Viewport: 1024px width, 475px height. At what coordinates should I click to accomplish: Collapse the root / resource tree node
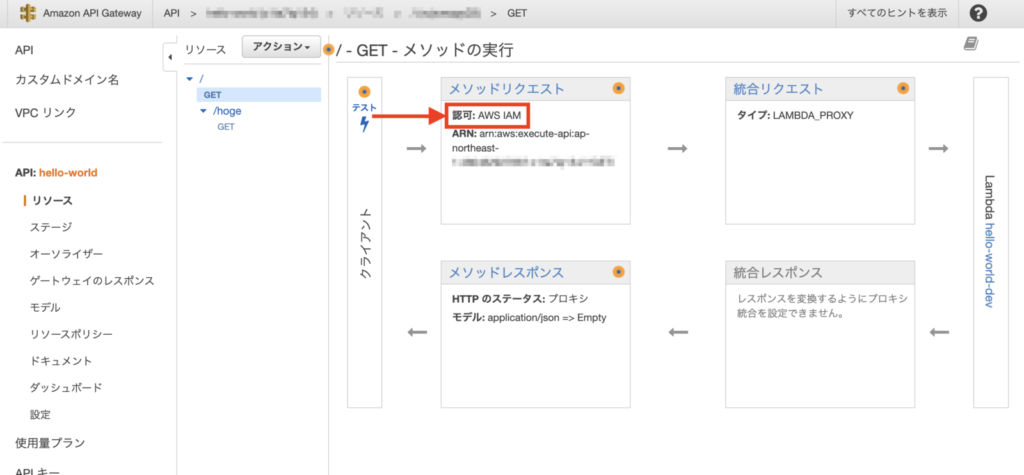click(x=190, y=79)
